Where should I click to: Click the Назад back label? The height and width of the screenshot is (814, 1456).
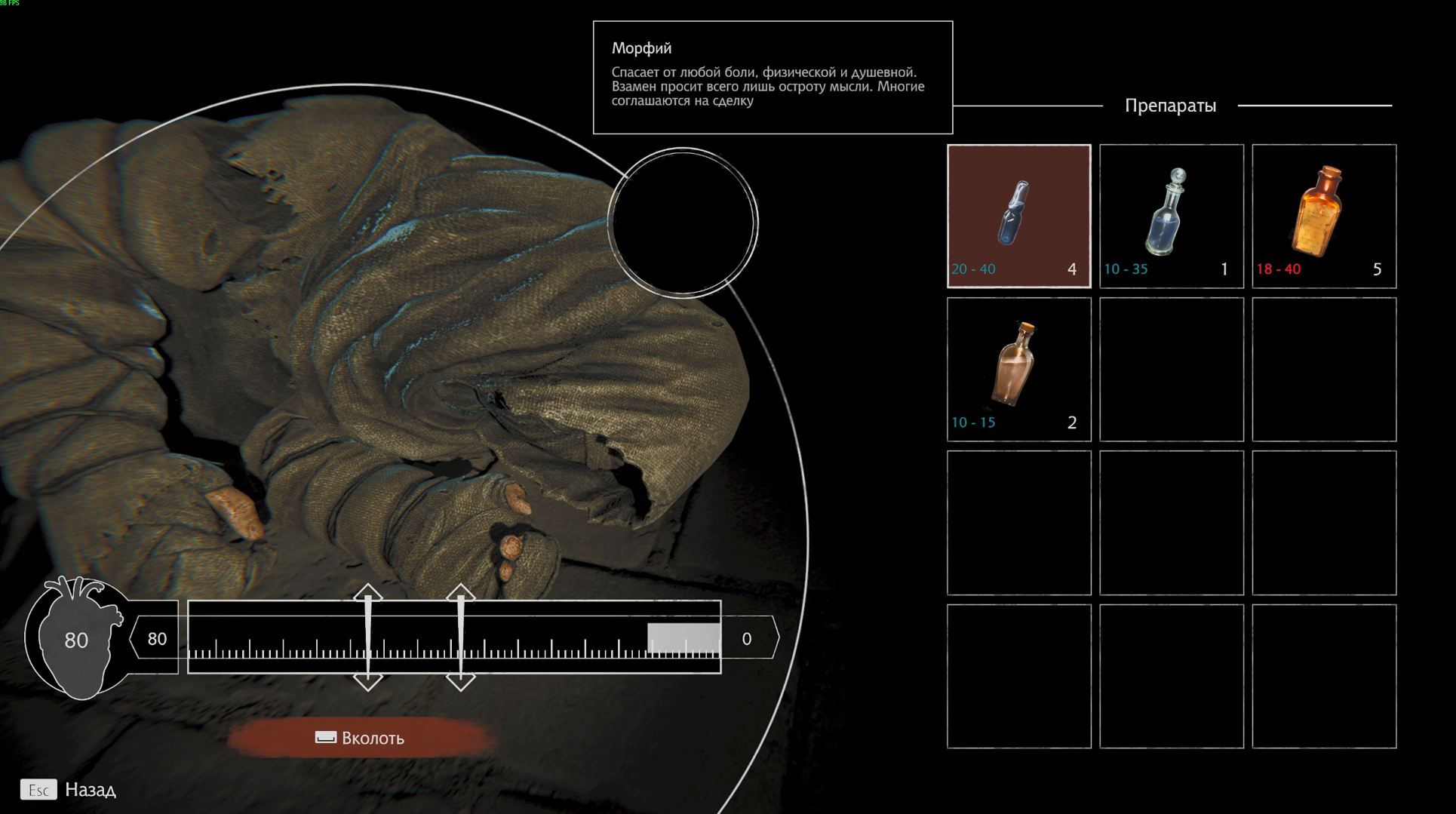pyautogui.click(x=91, y=790)
